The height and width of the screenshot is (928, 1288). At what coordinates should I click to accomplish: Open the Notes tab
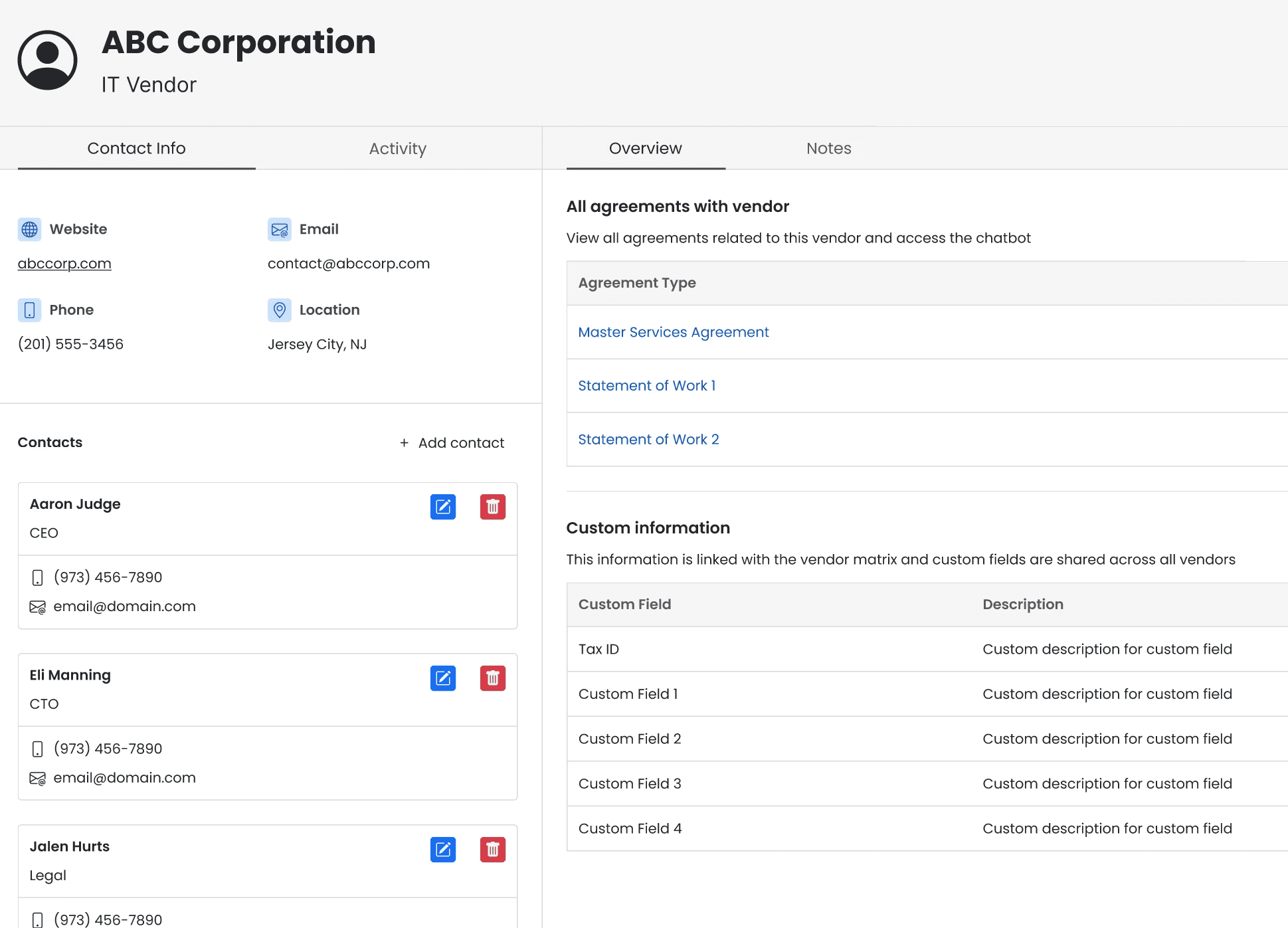coord(828,149)
